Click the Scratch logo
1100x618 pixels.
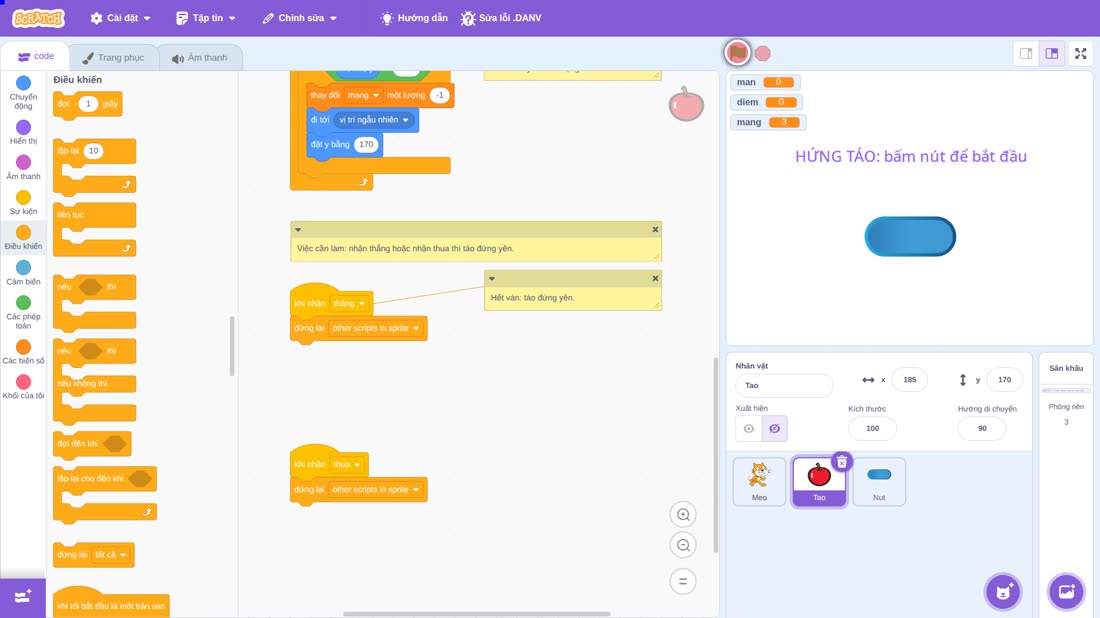(x=39, y=18)
